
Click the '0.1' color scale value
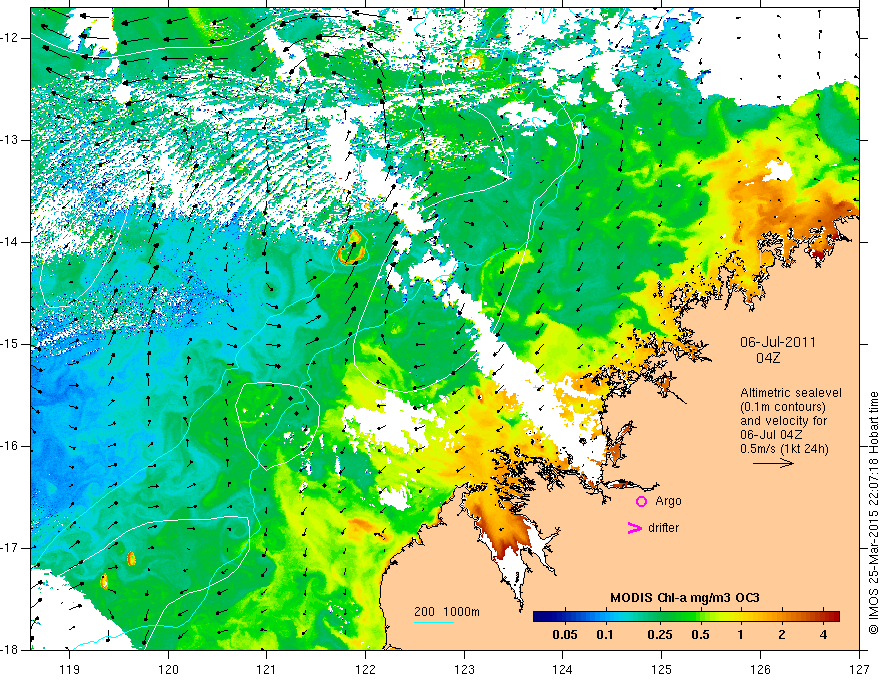tap(604, 635)
